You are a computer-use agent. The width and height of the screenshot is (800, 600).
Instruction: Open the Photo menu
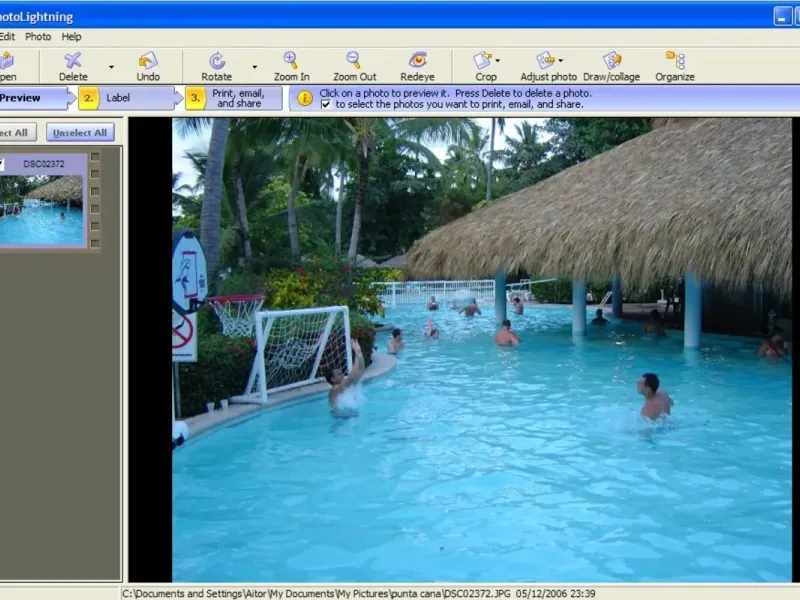point(38,37)
